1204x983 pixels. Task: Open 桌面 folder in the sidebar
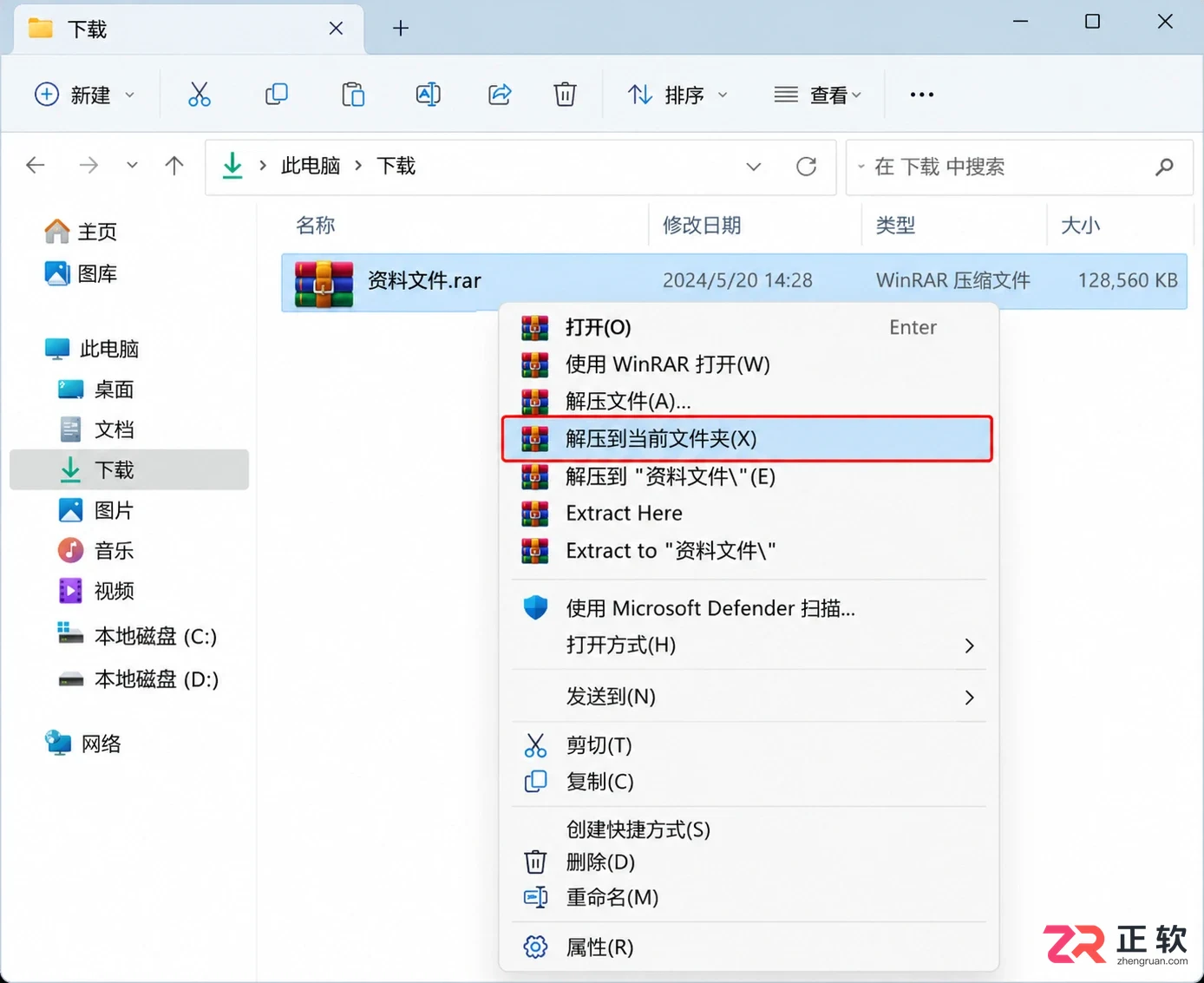click(x=96, y=390)
